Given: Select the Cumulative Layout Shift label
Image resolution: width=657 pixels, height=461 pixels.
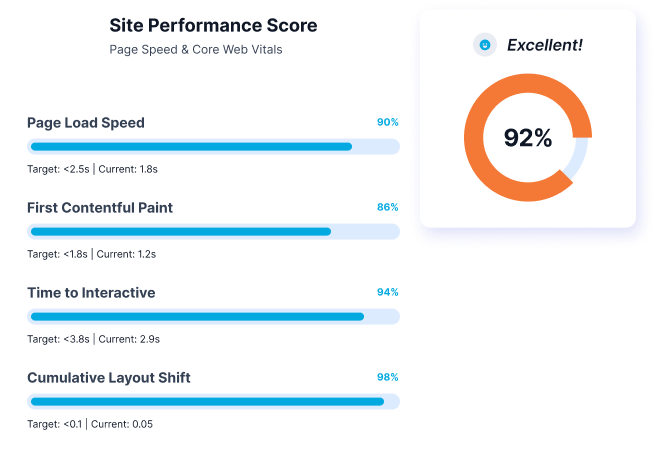Looking at the screenshot, I should [109, 378].
